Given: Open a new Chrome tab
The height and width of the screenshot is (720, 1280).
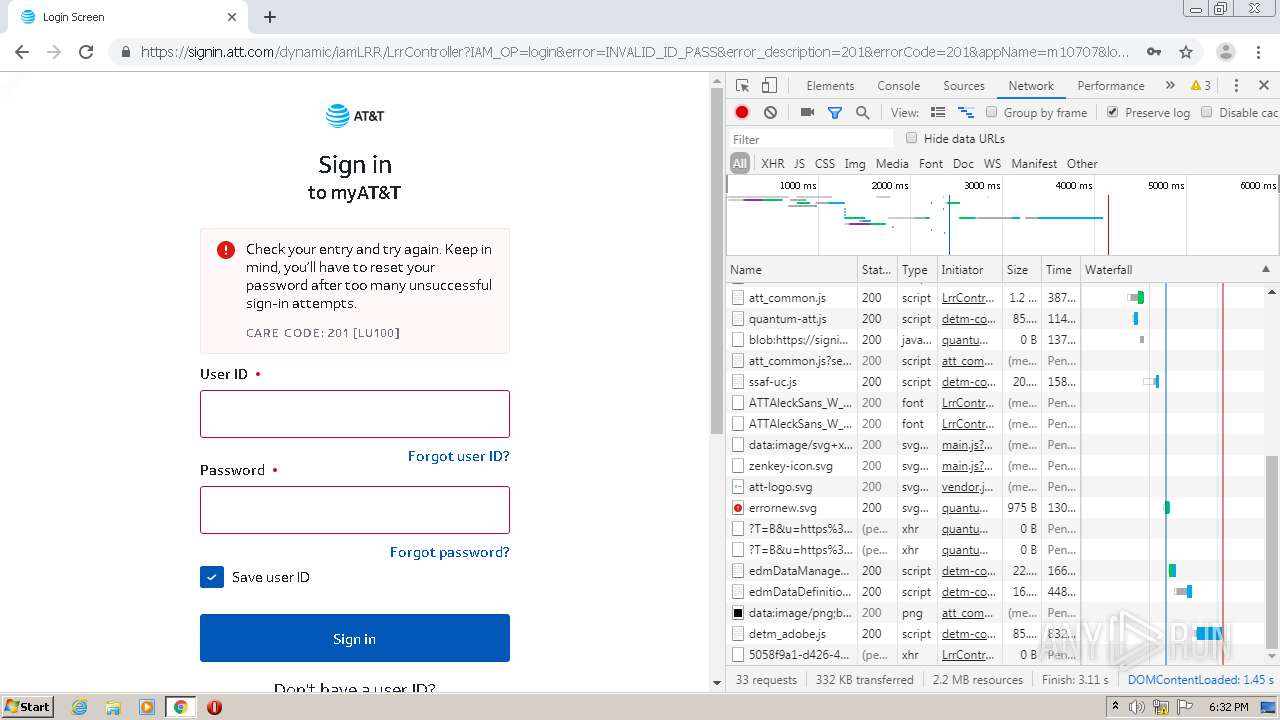Looking at the screenshot, I should 270,17.
